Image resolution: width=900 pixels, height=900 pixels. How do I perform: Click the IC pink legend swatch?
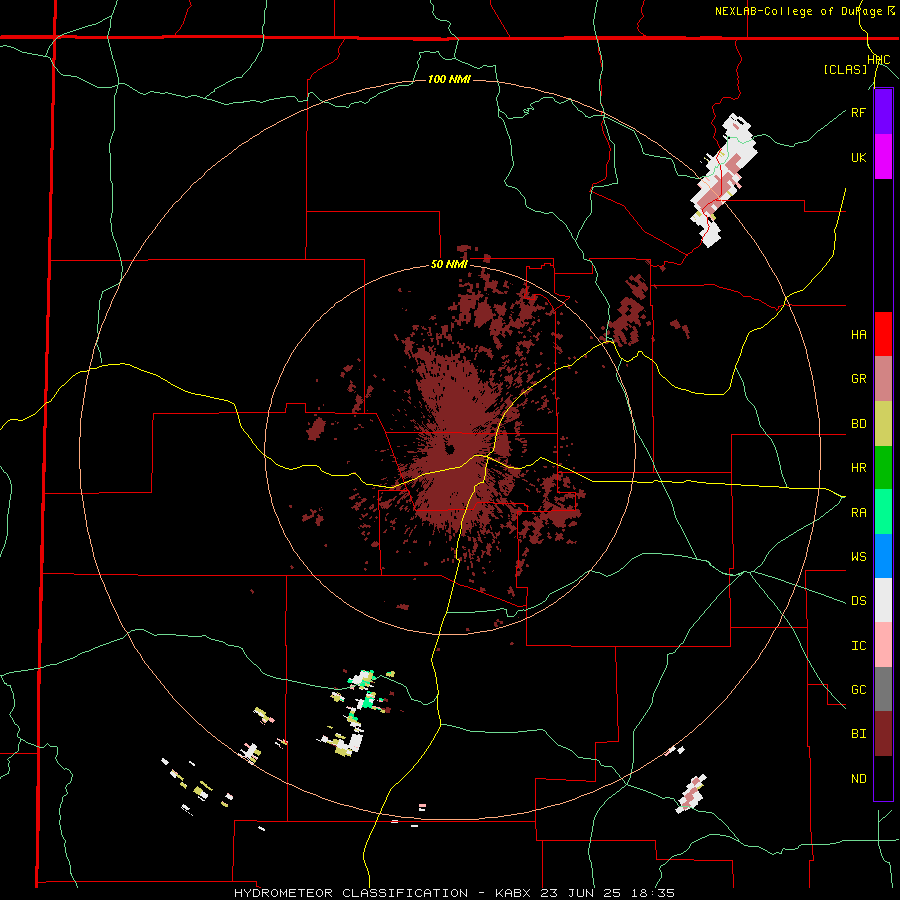[883, 645]
